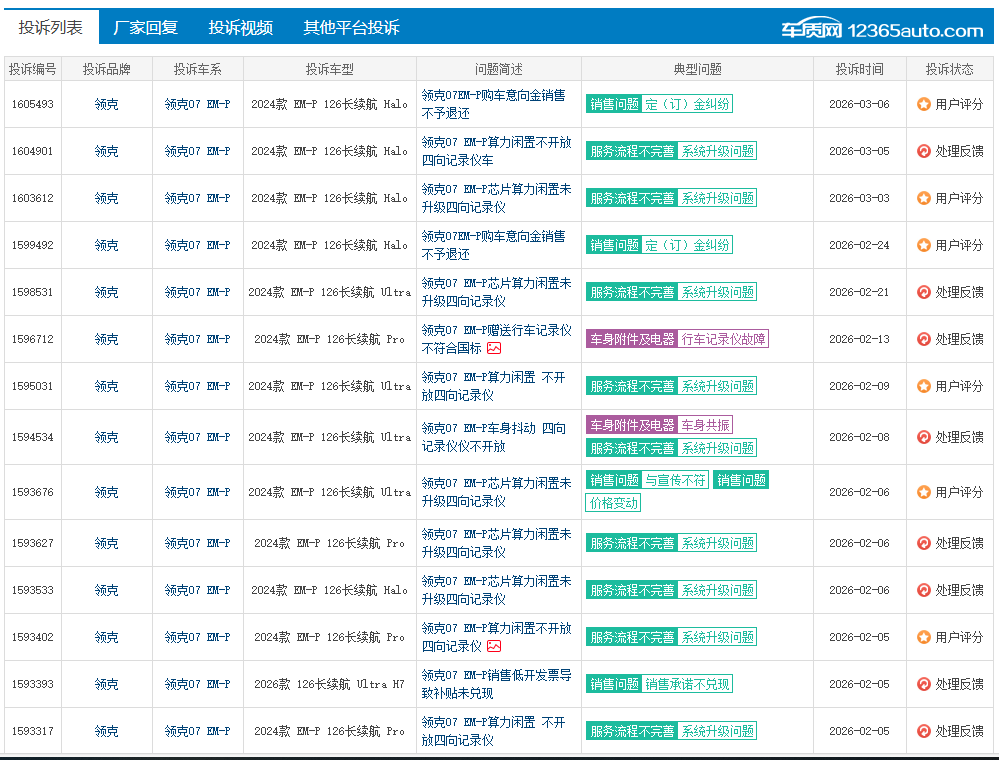Open complaint 领克07 EM-P车身抖动 四向记录仪仪不开放
The width and height of the screenshot is (999, 760).
tap(493, 437)
